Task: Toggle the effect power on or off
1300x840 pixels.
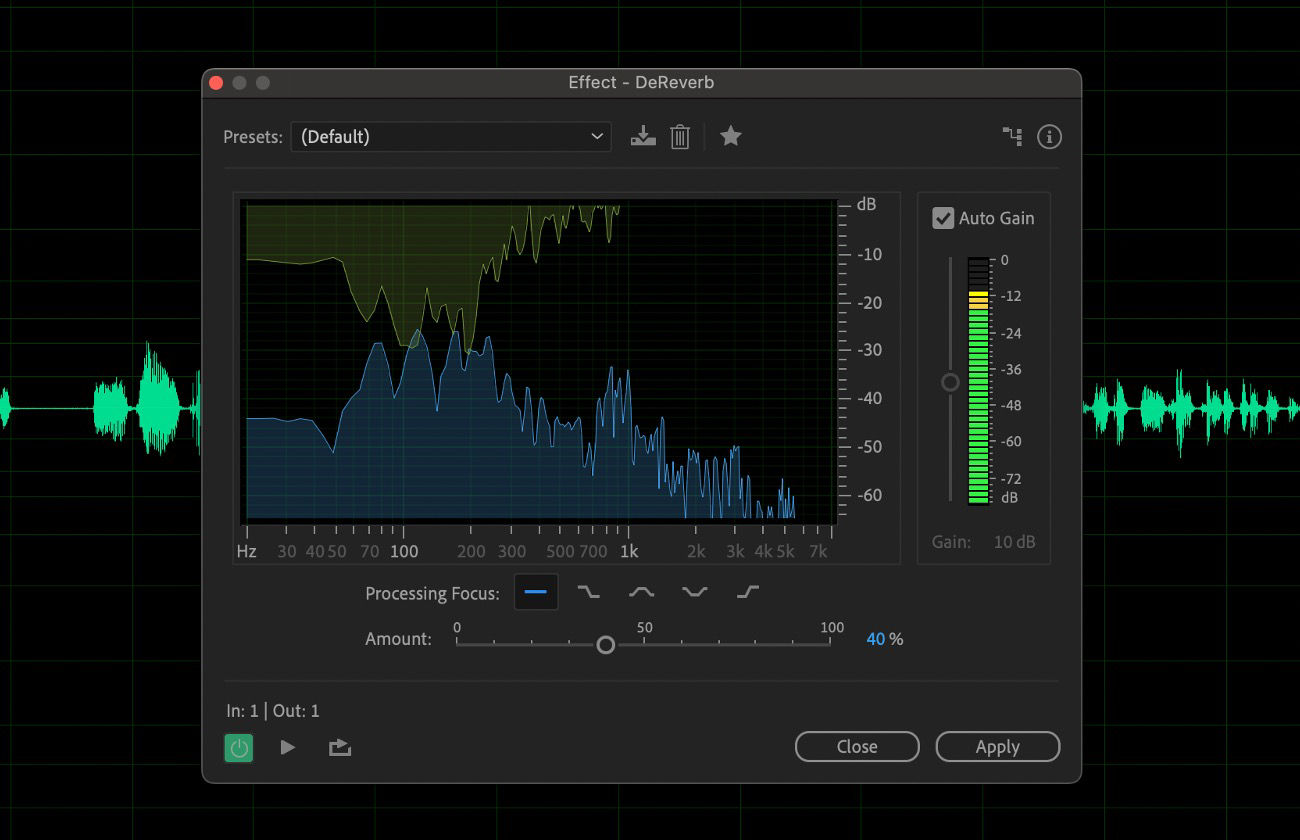Action: pyautogui.click(x=238, y=746)
